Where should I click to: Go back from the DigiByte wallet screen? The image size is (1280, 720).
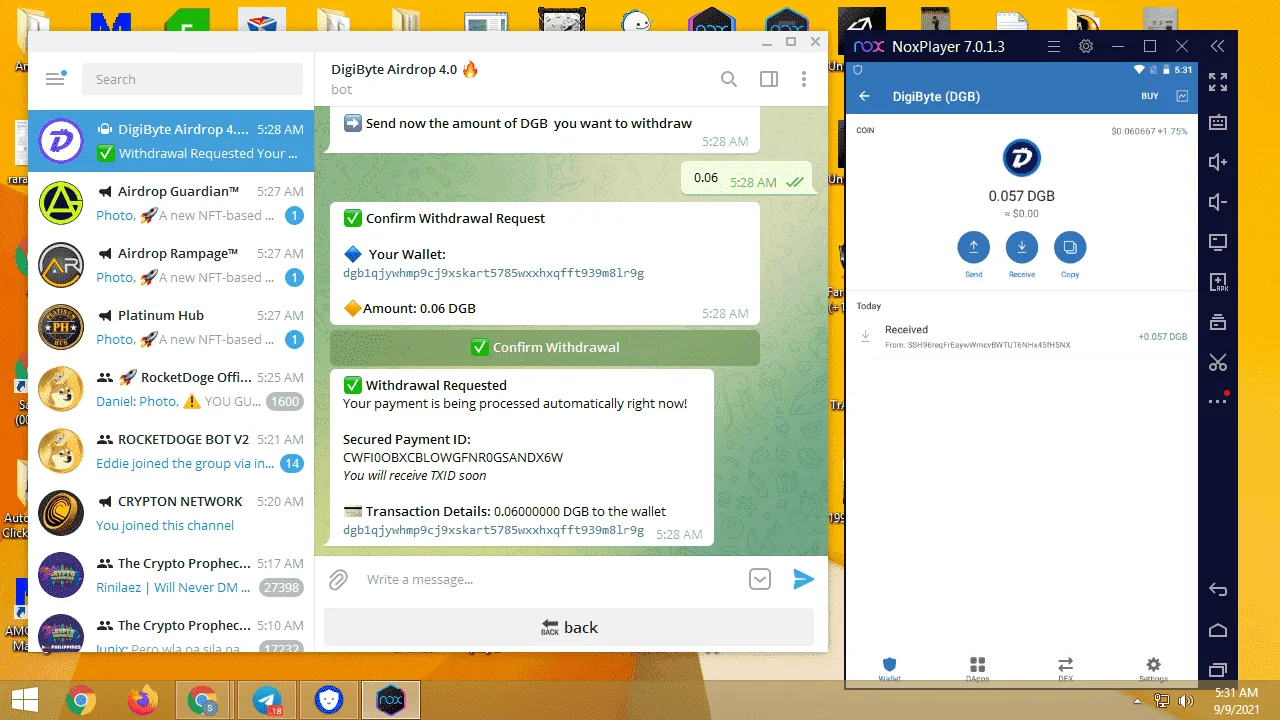click(x=865, y=96)
